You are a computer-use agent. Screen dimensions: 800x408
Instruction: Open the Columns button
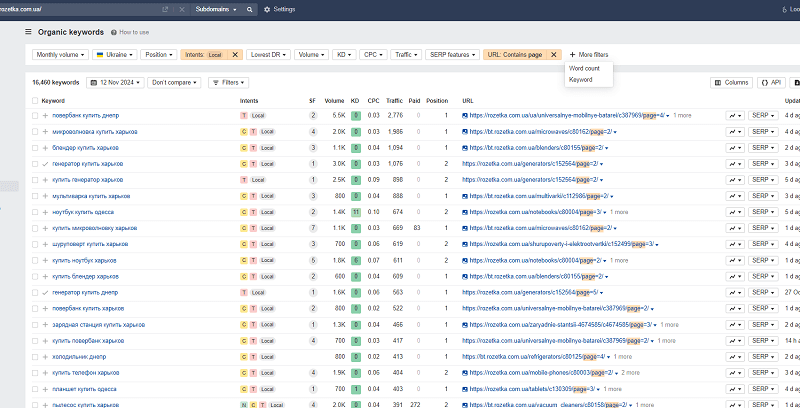pyautogui.click(x=732, y=83)
